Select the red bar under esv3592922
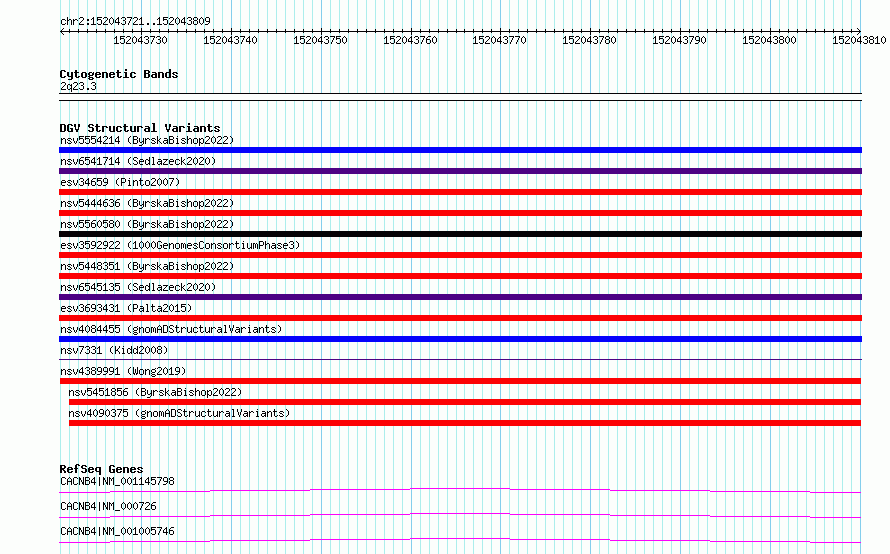The image size is (890, 554). tap(460, 255)
